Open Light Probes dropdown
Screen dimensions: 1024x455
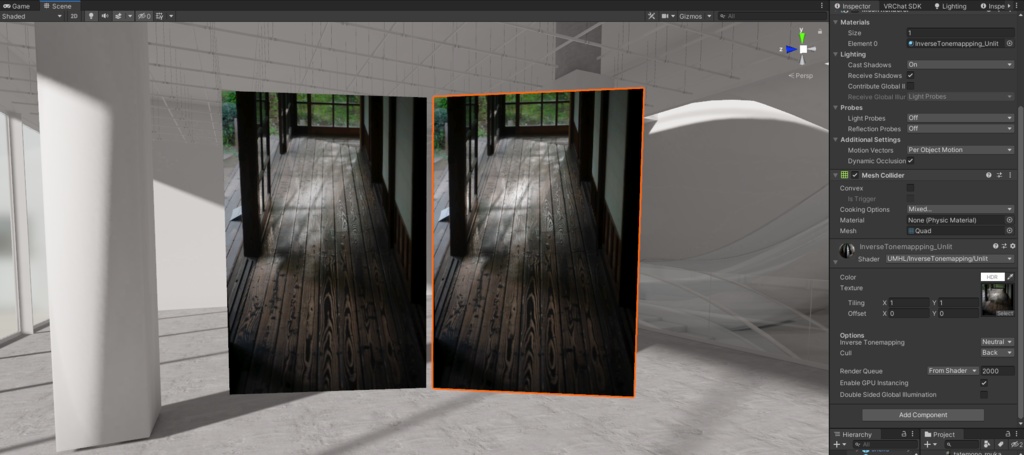pyautogui.click(x=960, y=118)
